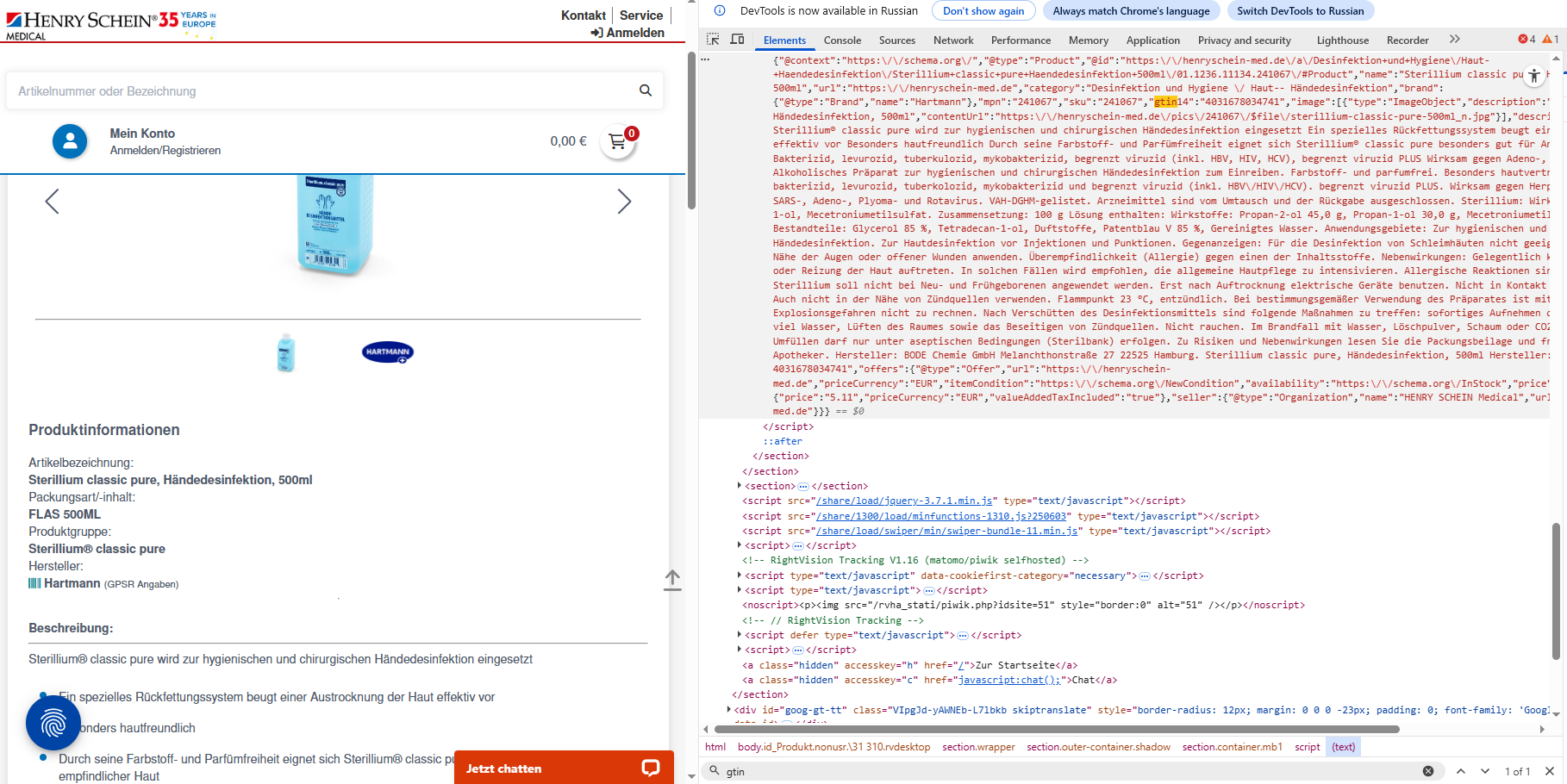The height and width of the screenshot is (784, 1567).
Task: Open the Privacy and security tab
Action: tap(1244, 40)
